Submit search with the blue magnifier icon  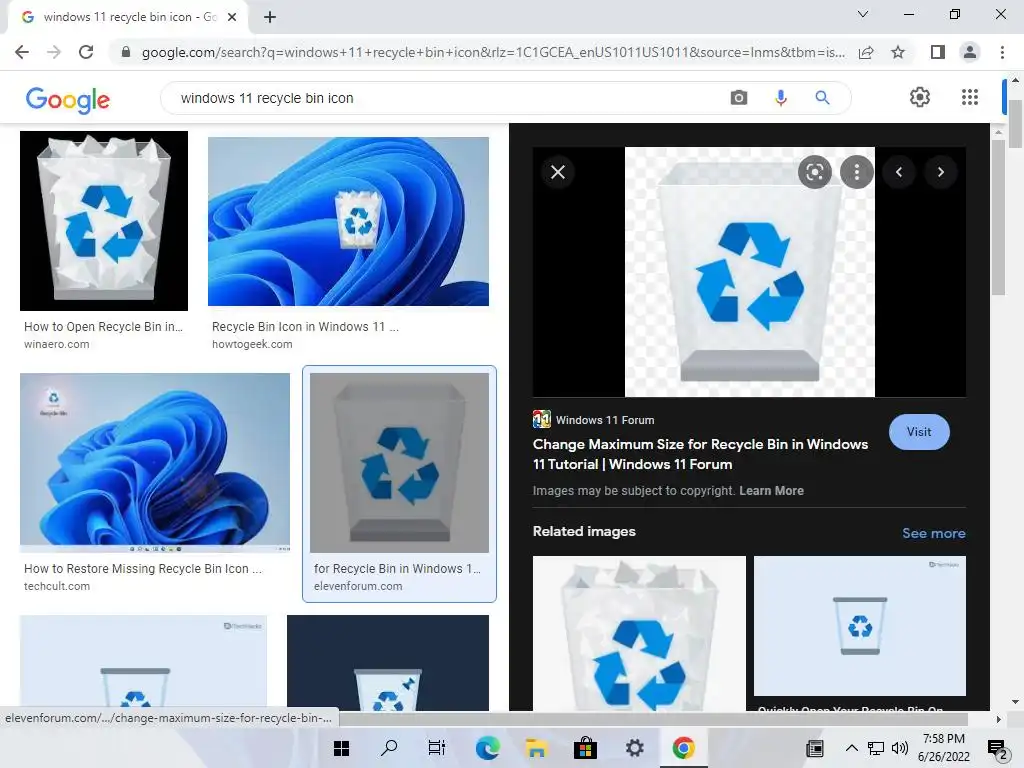tap(822, 98)
